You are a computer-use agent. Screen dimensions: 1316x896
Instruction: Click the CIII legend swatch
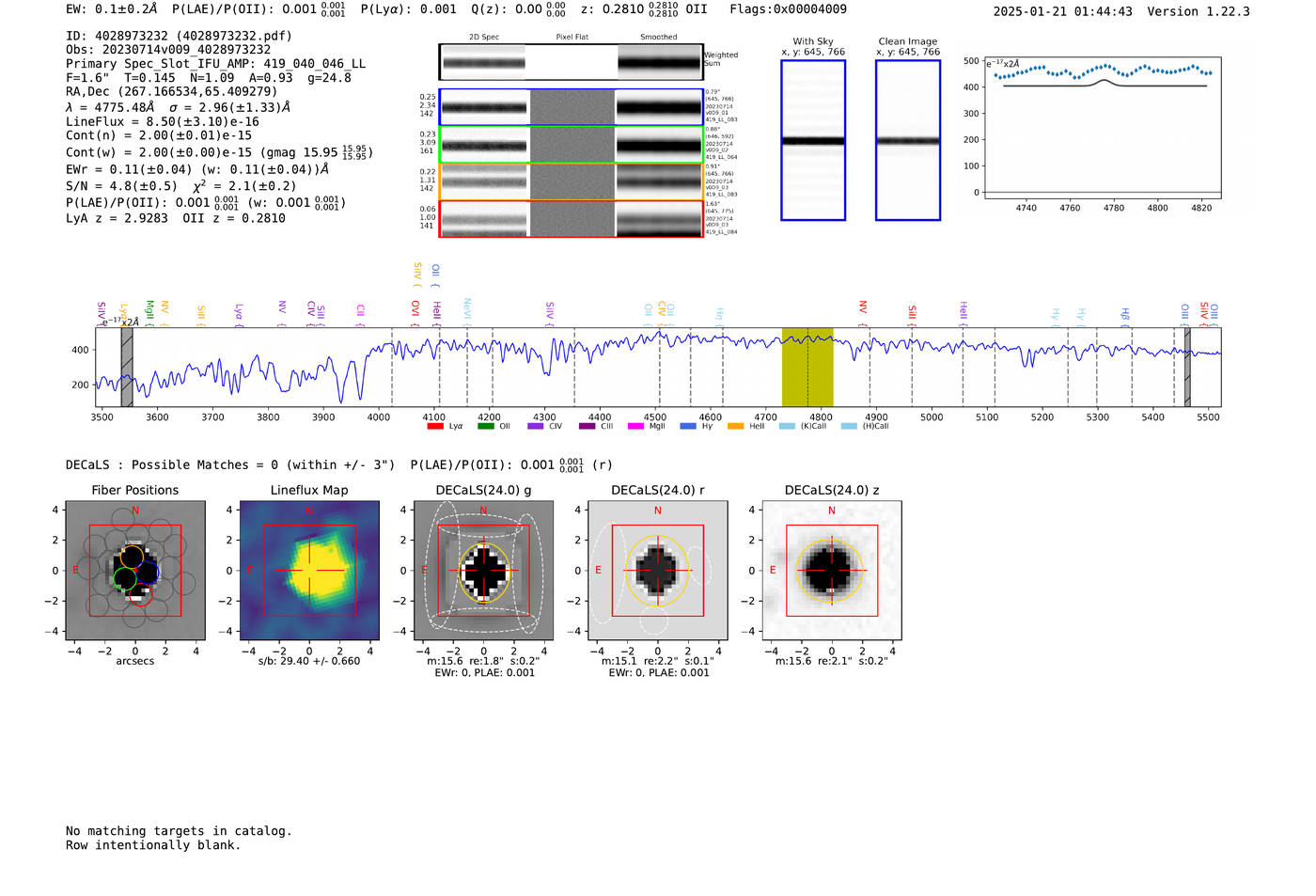tap(587, 426)
